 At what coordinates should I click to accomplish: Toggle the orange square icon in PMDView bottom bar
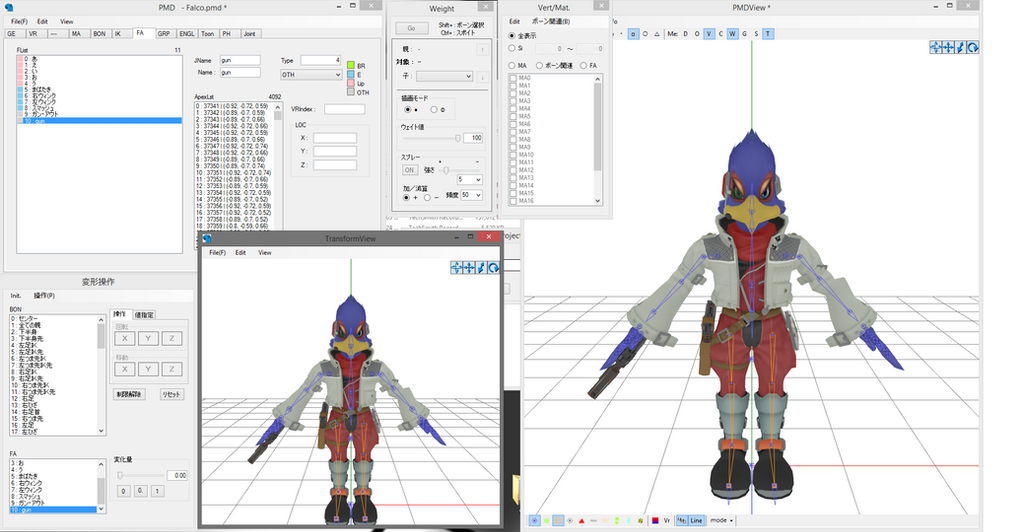coord(558,520)
